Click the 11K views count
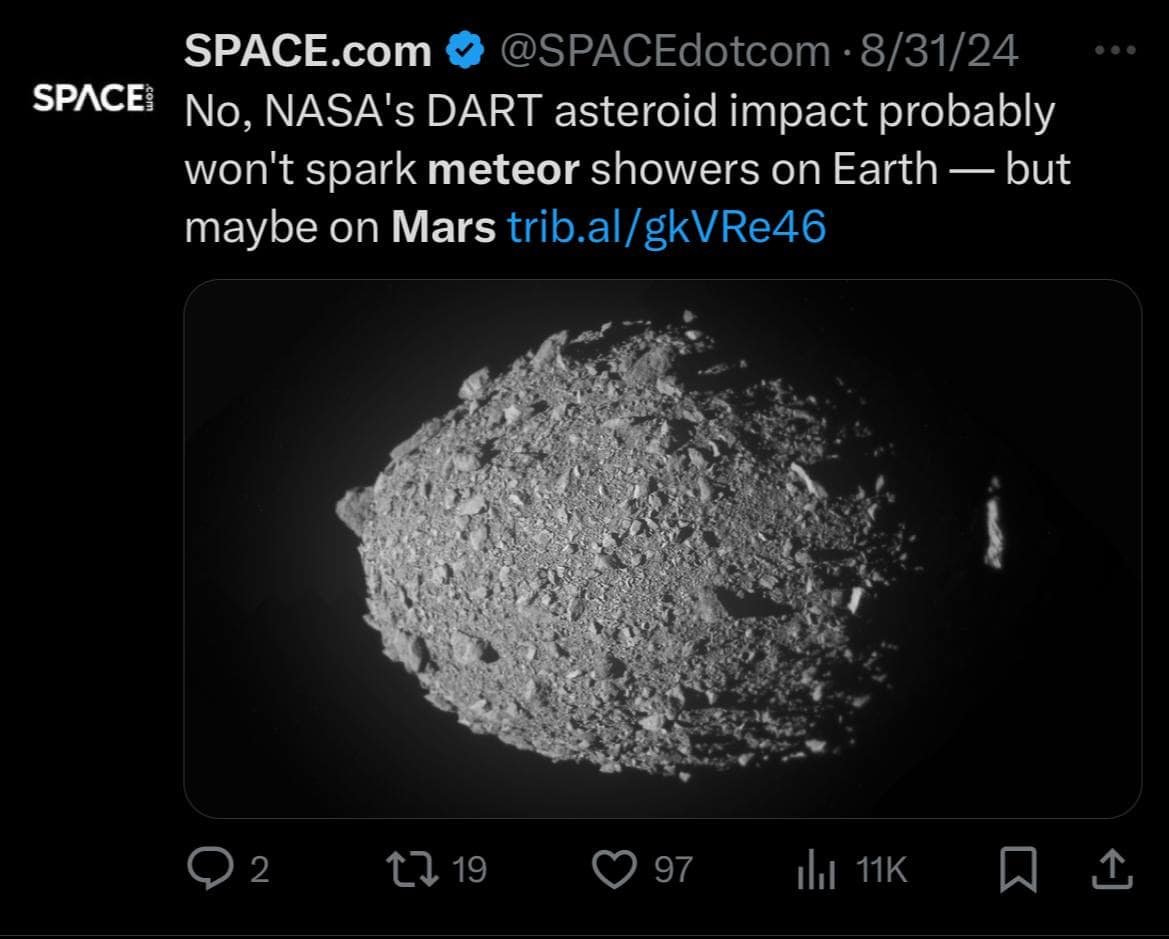The height and width of the screenshot is (939, 1169). click(881, 870)
